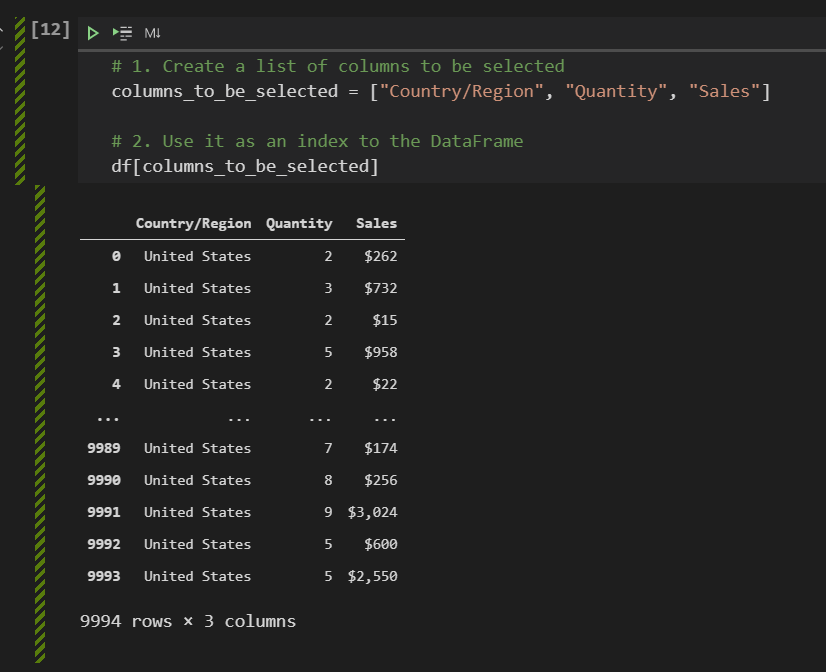Image resolution: width=826 pixels, height=672 pixels.
Task: Click the Sales column header
Action: click(376, 224)
